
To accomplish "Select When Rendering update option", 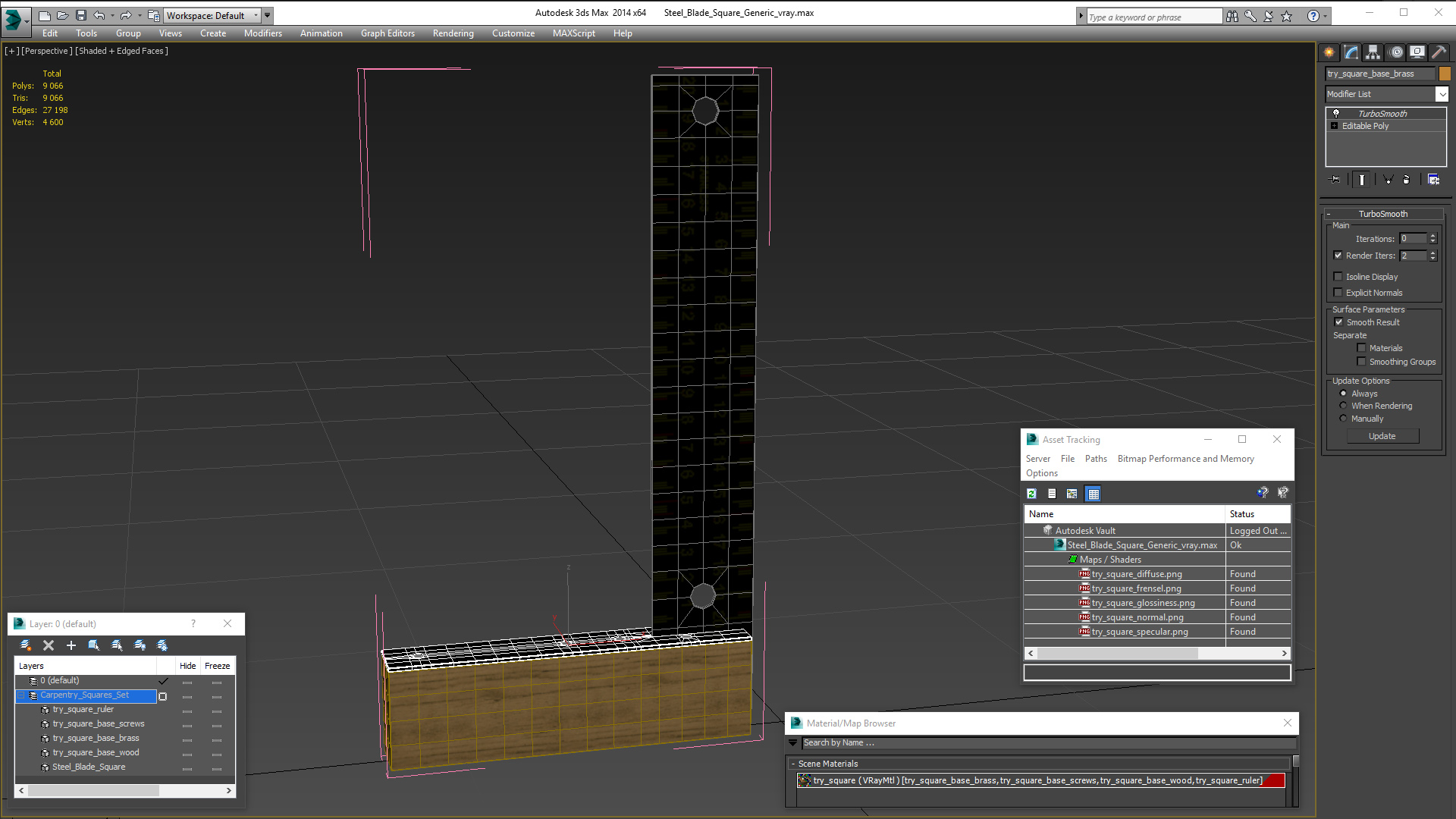I will (1343, 406).
